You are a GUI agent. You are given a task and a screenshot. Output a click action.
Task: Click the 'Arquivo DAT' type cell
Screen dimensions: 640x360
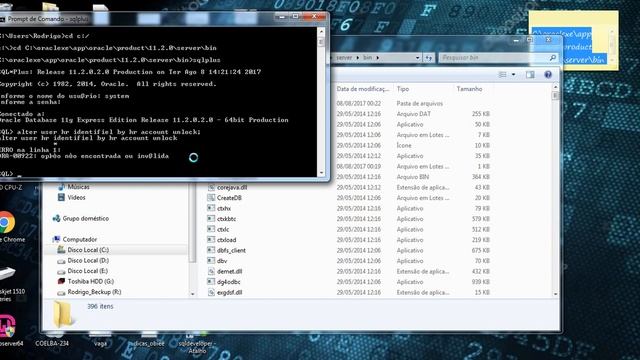click(x=413, y=114)
